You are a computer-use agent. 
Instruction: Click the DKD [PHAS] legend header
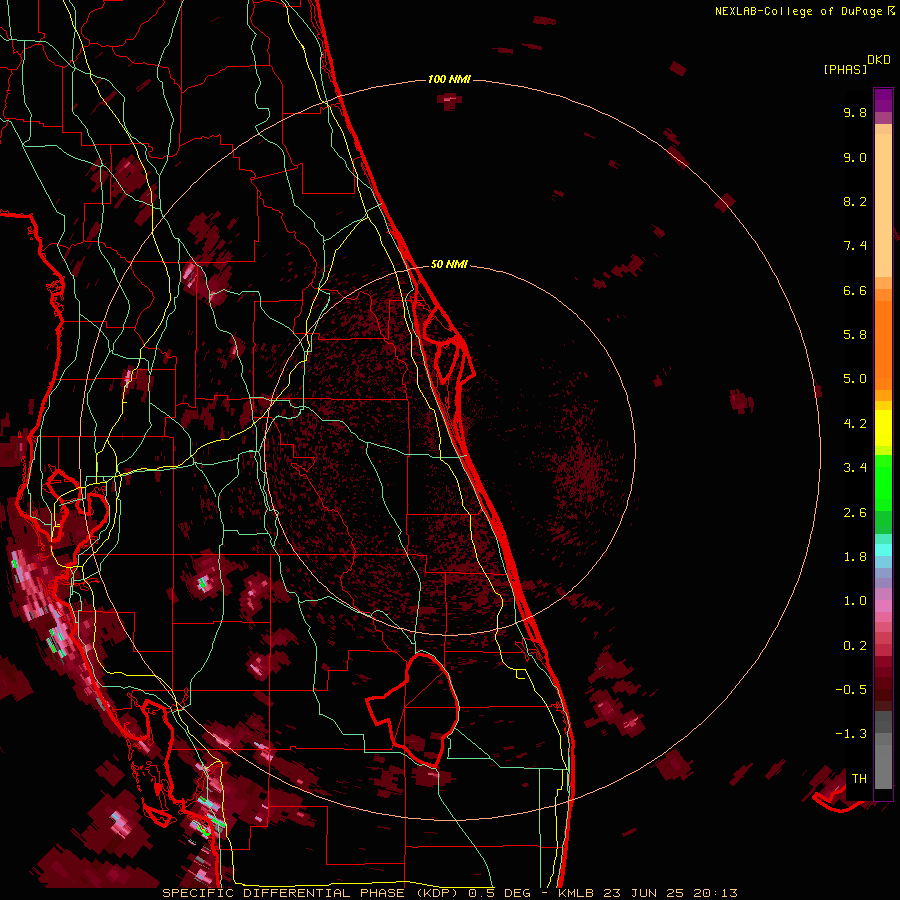[x=856, y=65]
